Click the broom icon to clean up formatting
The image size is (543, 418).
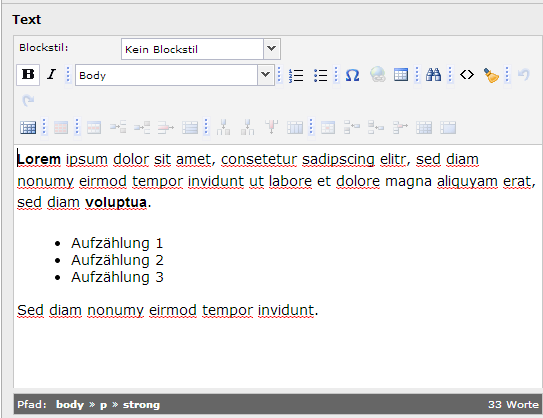pyautogui.click(x=491, y=75)
